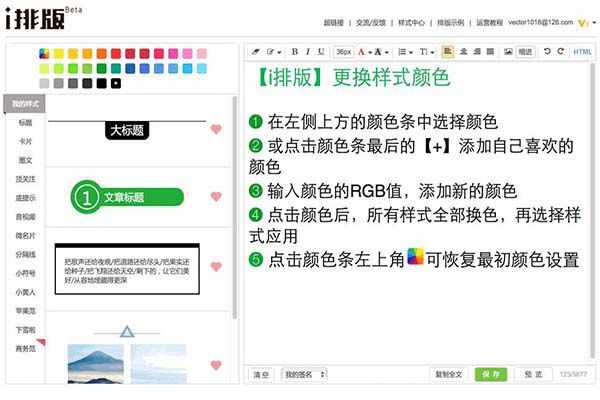Select the format painter brush icon

(271, 52)
